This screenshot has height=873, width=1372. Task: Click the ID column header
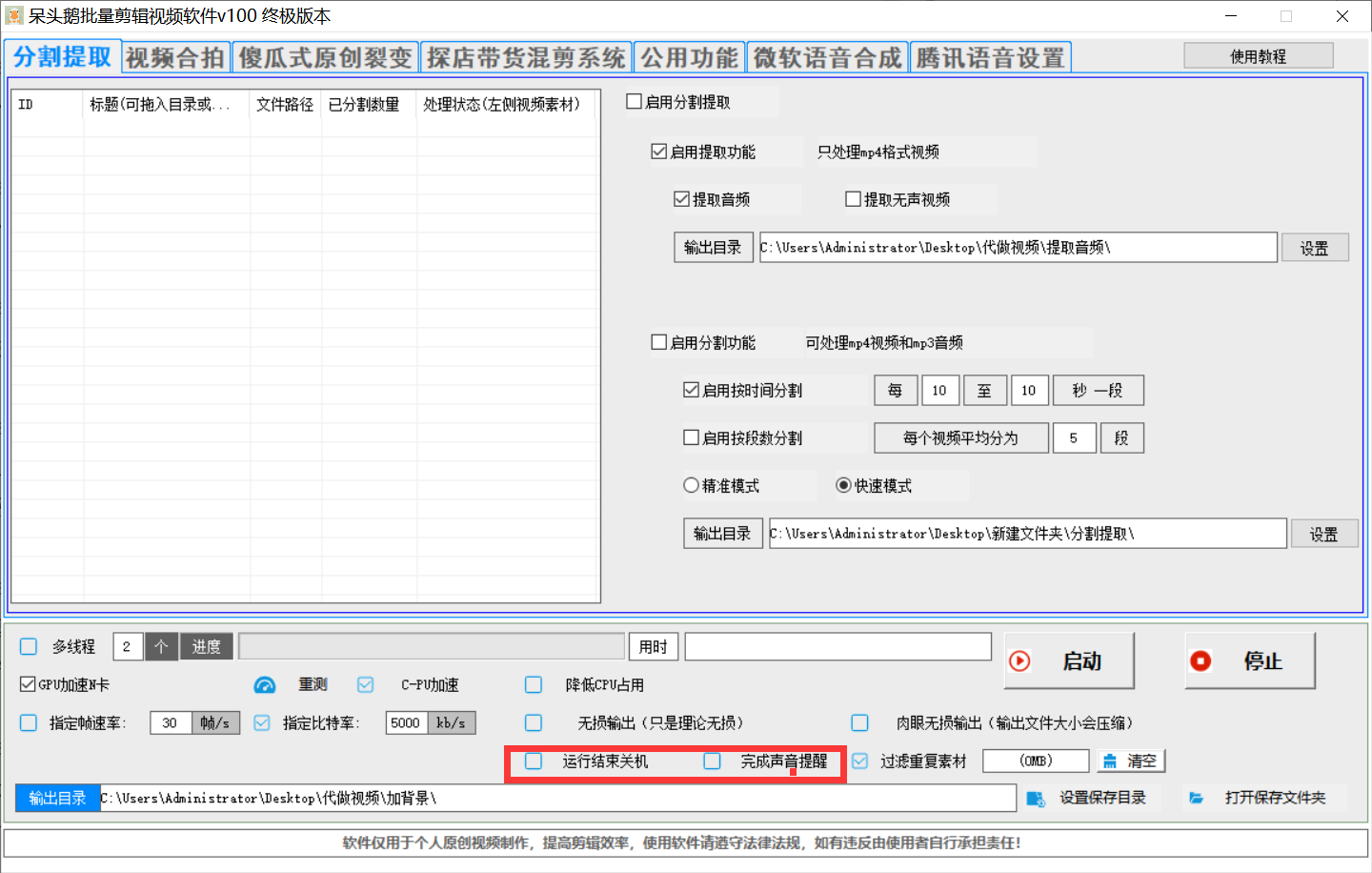[x=47, y=105]
